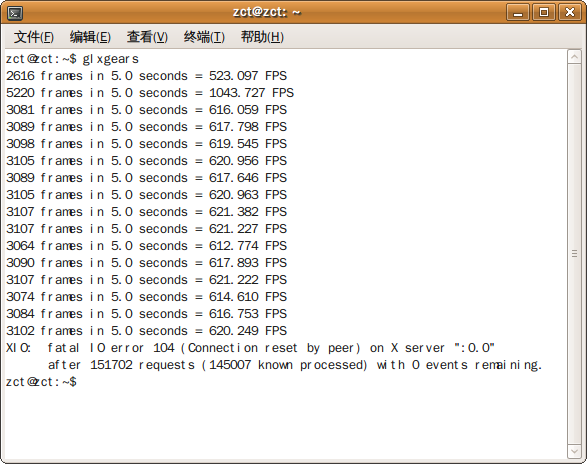Minimize the zct@zct terminal window
The width and height of the screenshot is (587, 464).
coord(518,12)
